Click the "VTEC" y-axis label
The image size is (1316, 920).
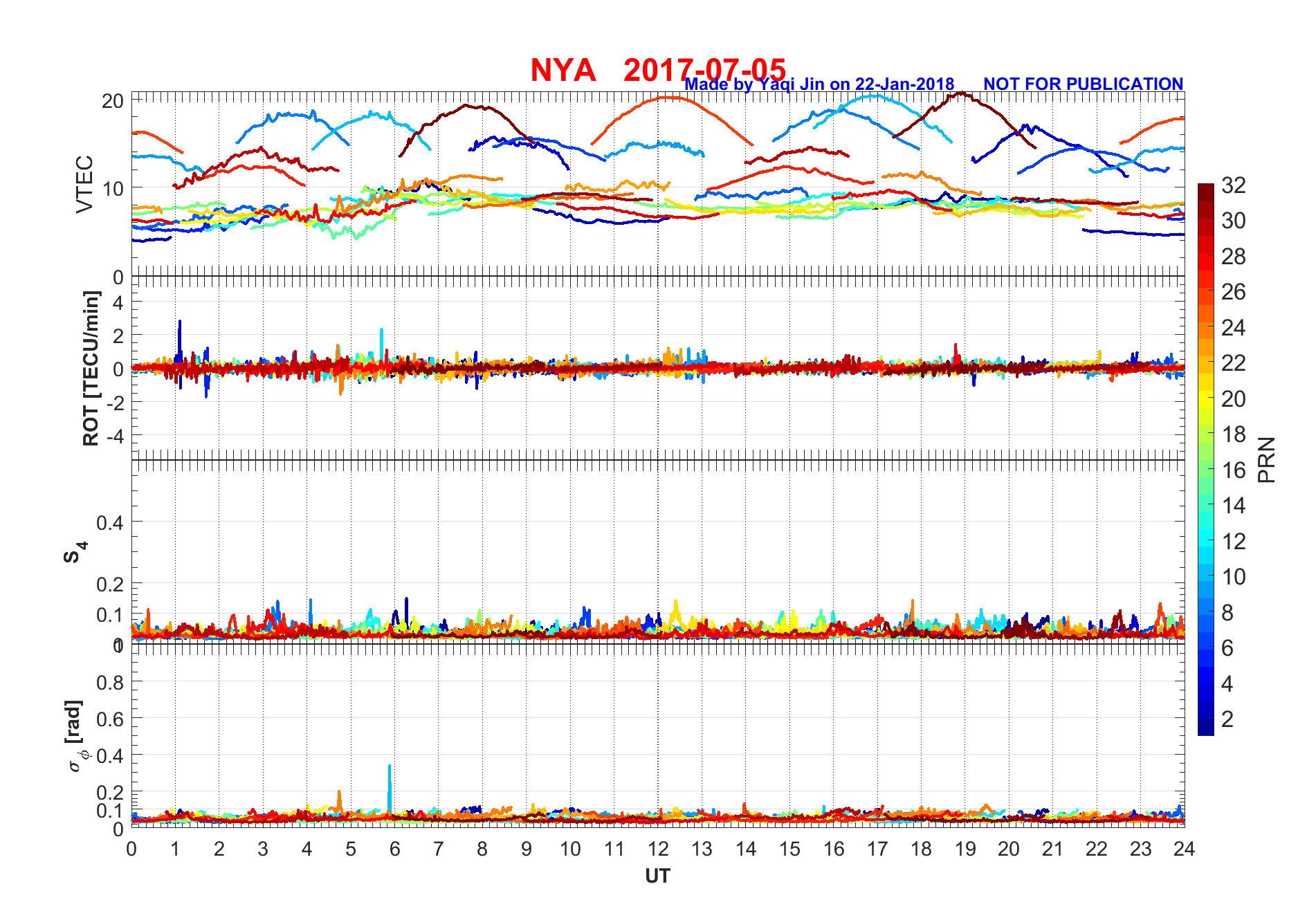84,184
